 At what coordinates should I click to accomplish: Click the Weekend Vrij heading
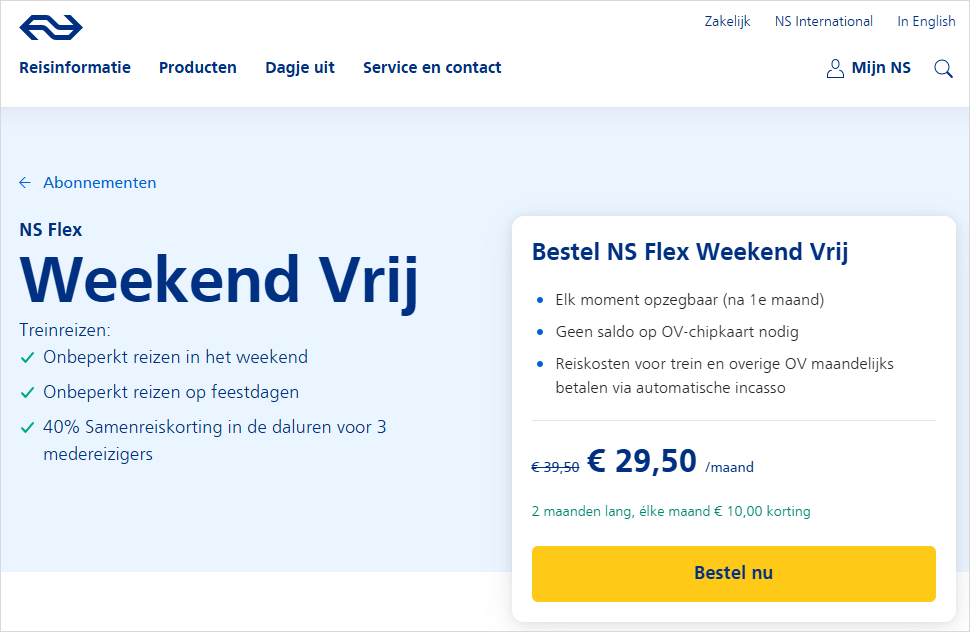tap(219, 280)
